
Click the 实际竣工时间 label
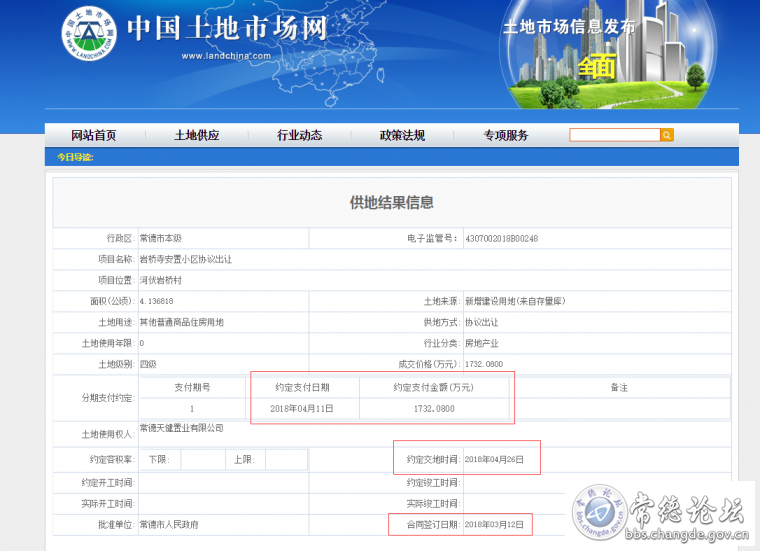click(433, 504)
